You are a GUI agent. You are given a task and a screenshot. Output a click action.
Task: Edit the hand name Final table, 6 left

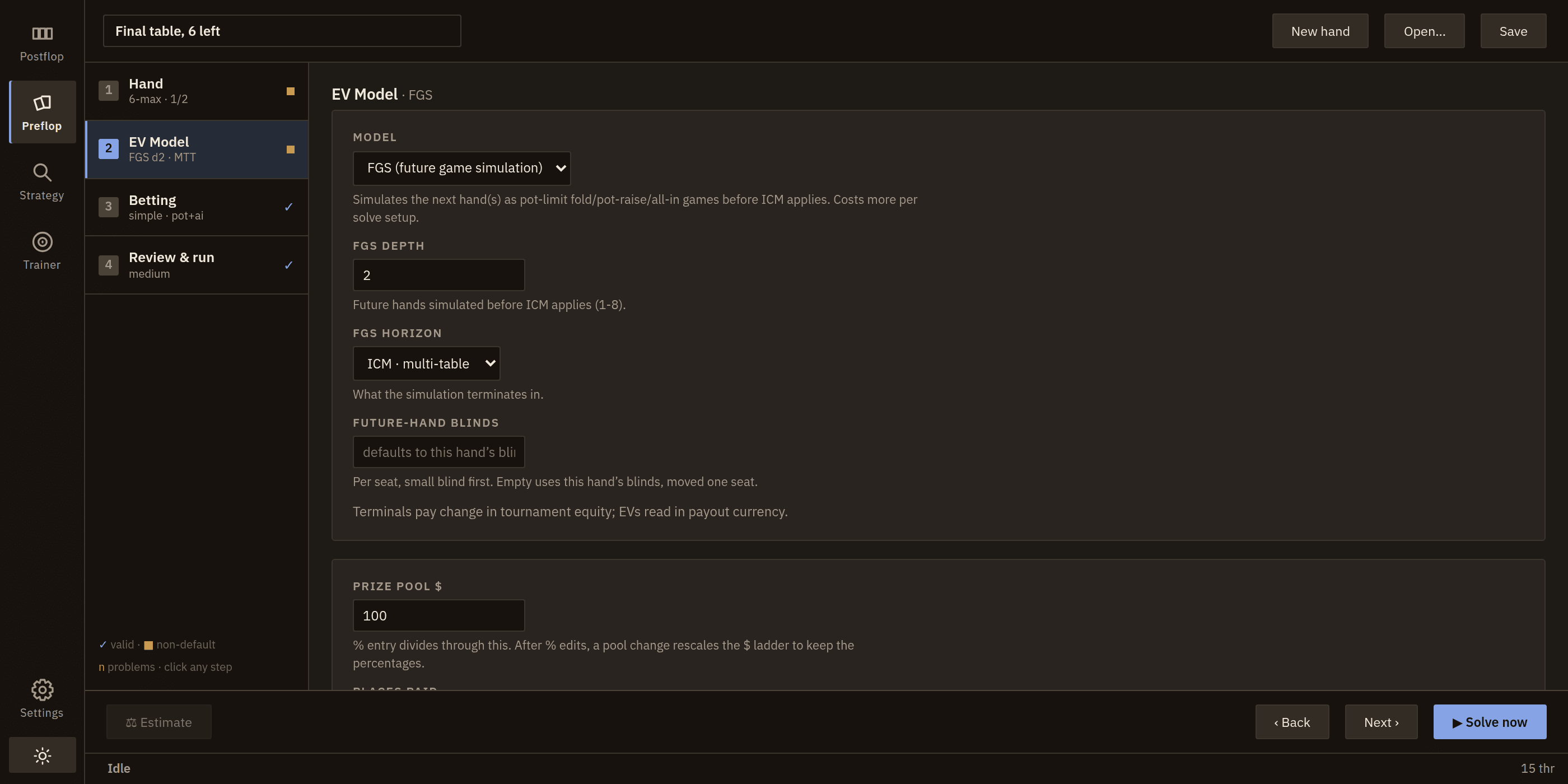[282, 31]
